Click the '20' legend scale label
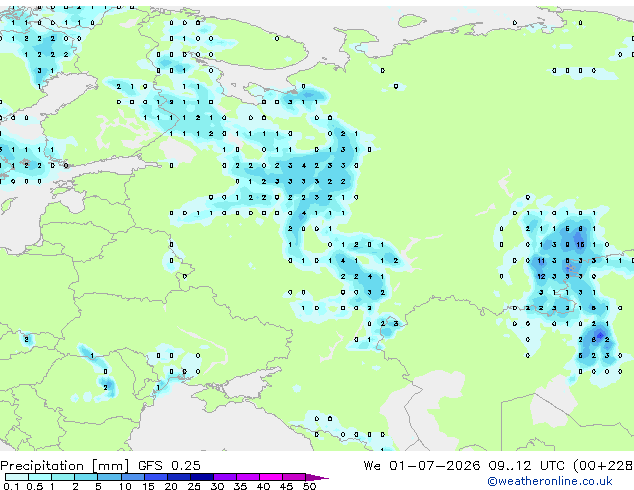The height and width of the screenshot is (490, 634). pyautogui.click(x=171, y=486)
